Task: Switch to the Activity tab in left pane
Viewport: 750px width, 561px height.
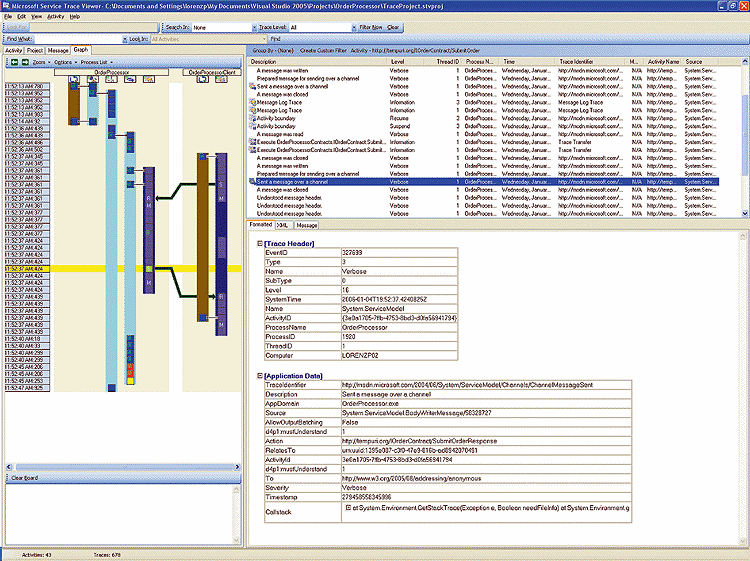Action: click(13, 51)
